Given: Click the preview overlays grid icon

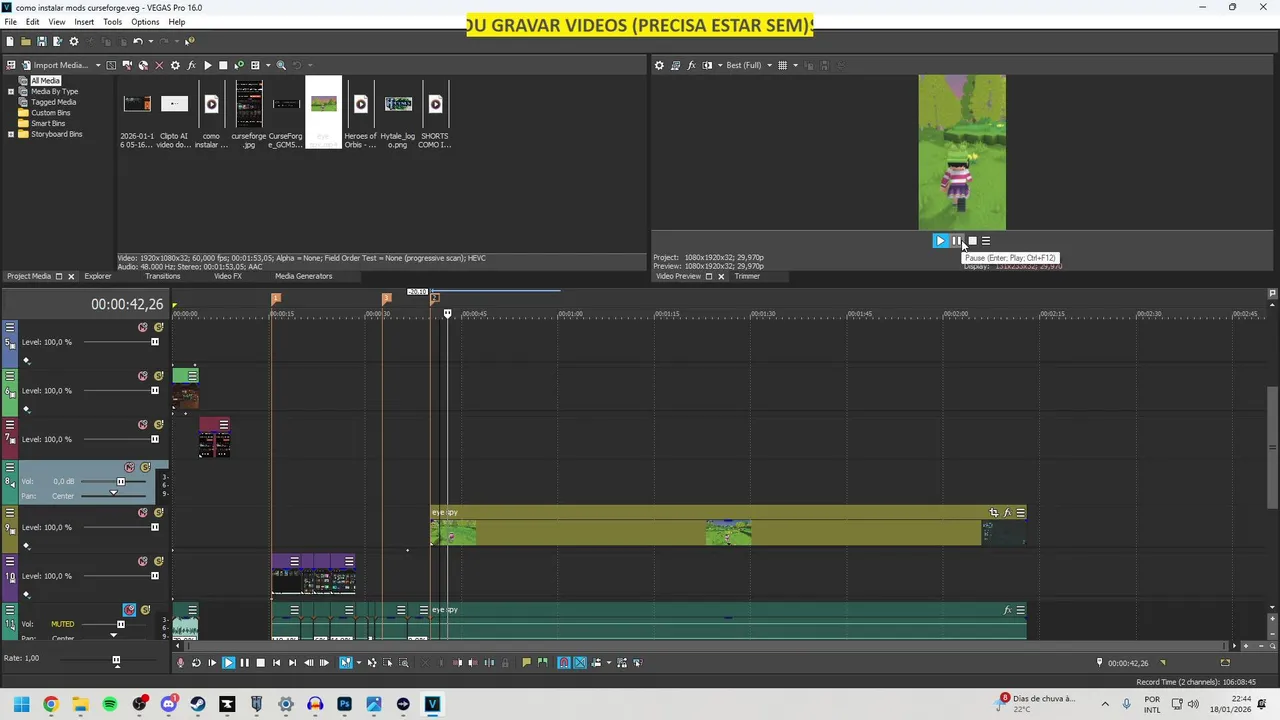Looking at the screenshot, I should point(782,65).
